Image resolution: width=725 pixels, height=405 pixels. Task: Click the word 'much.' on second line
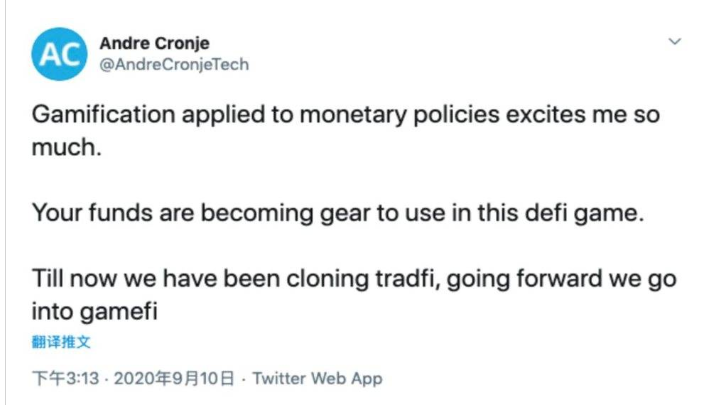click(x=66, y=147)
